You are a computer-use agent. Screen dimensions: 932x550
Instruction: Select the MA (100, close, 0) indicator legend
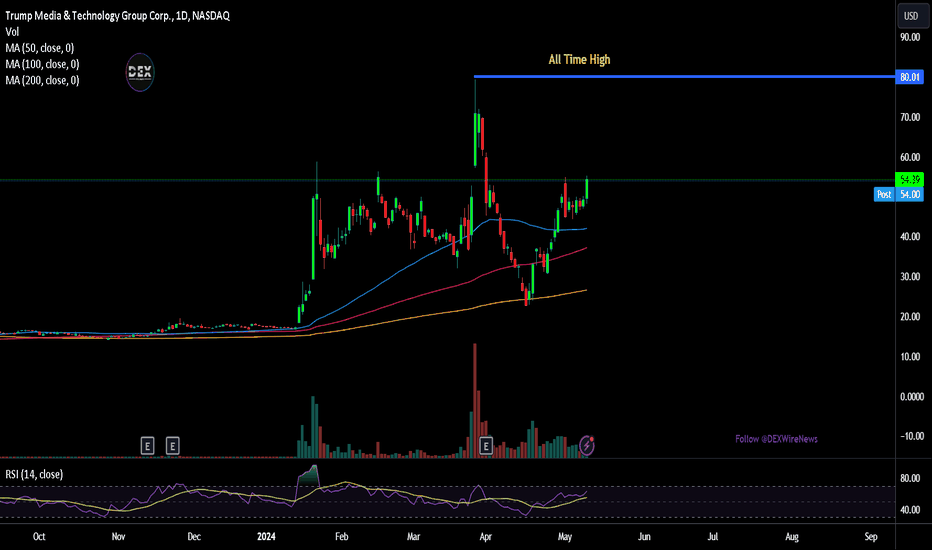click(x=42, y=64)
